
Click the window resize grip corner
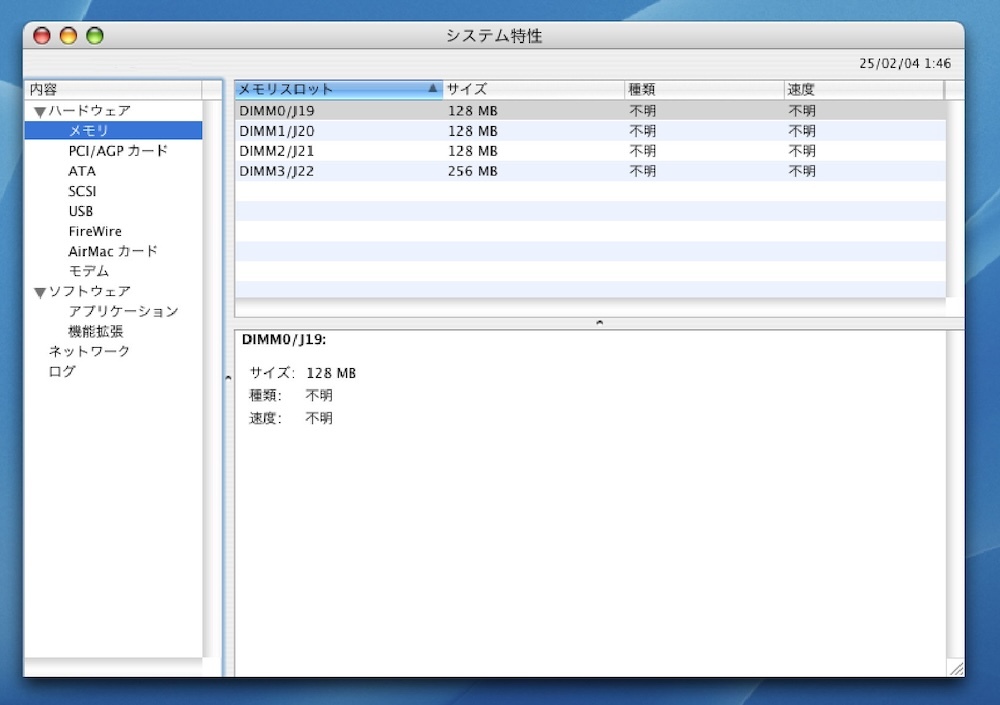click(955, 668)
